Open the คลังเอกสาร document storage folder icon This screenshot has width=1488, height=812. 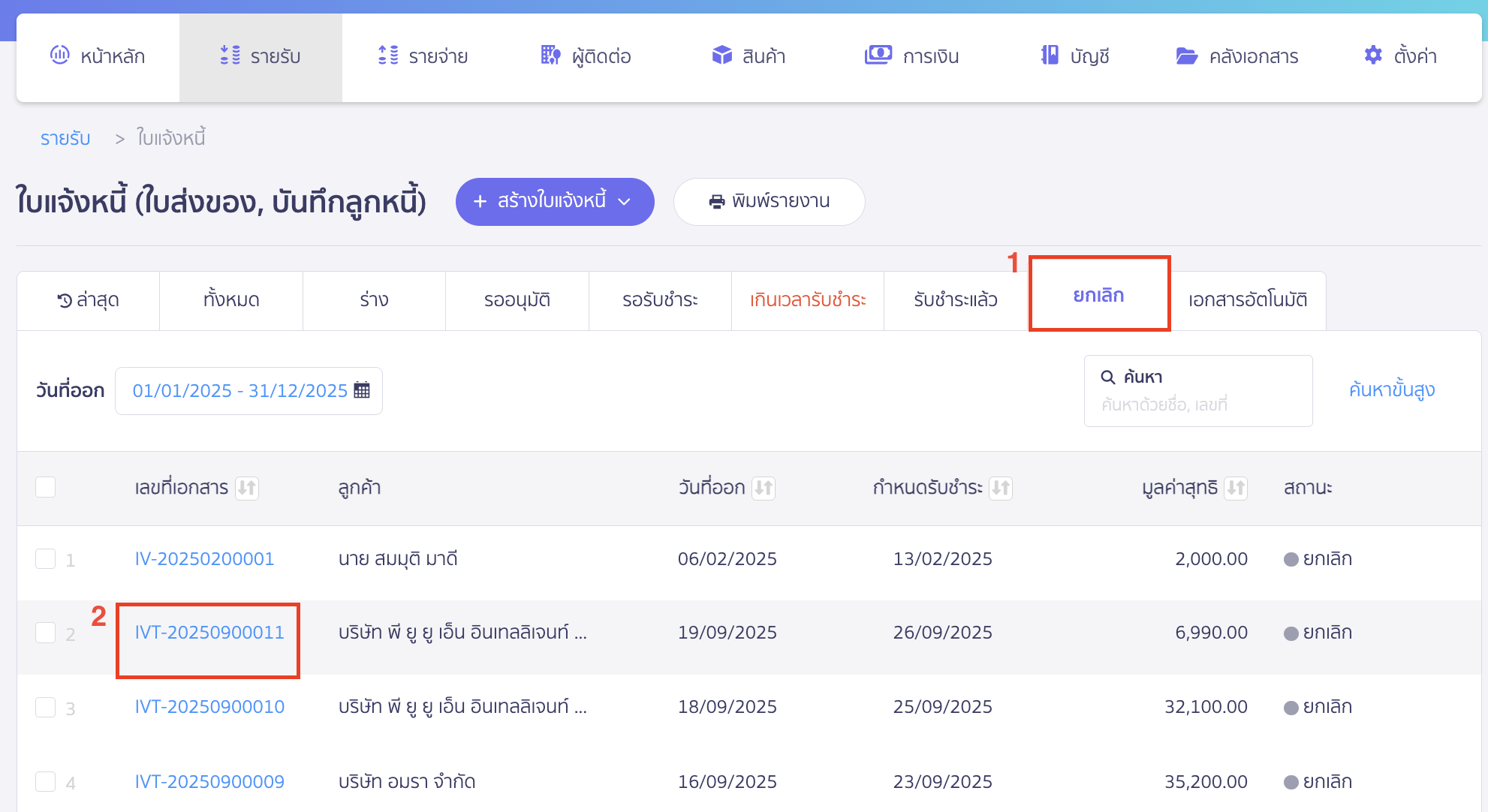[x=1187, y=56]
